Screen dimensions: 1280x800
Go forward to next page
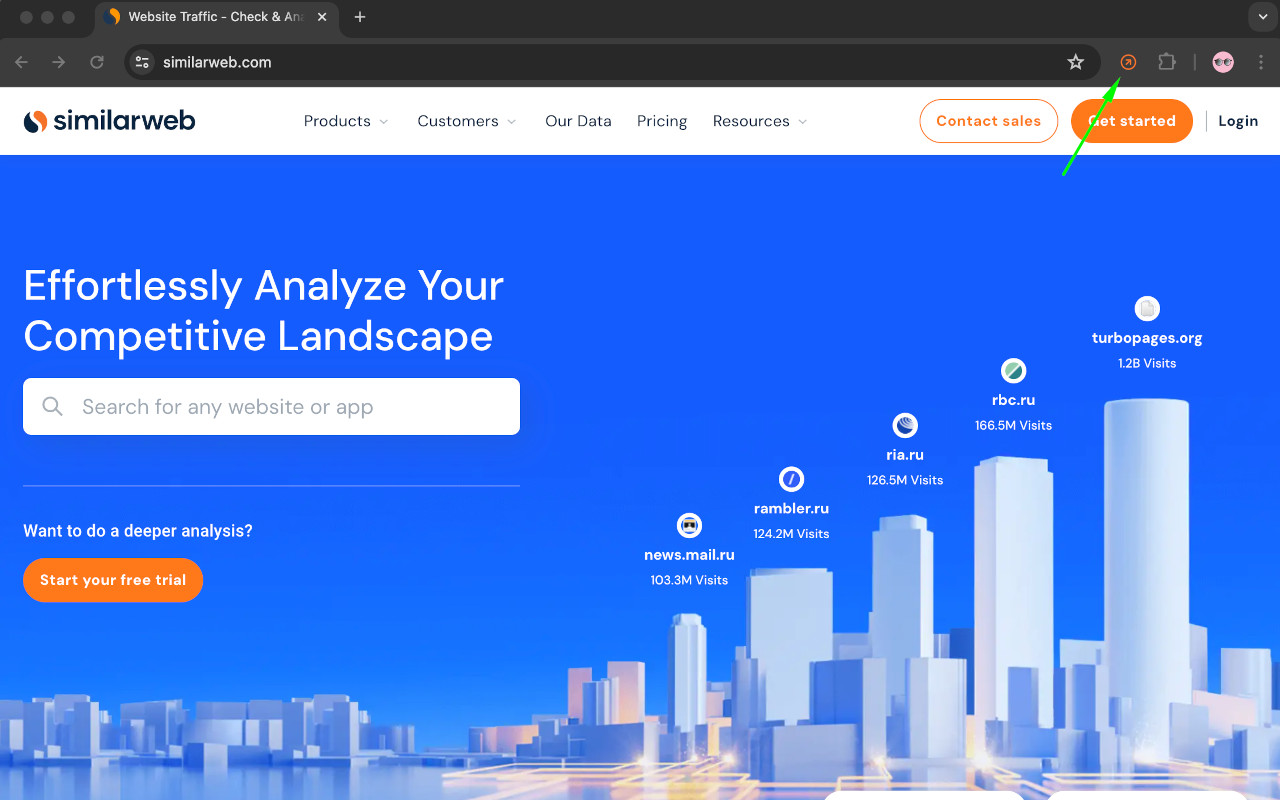pos(59,62)
